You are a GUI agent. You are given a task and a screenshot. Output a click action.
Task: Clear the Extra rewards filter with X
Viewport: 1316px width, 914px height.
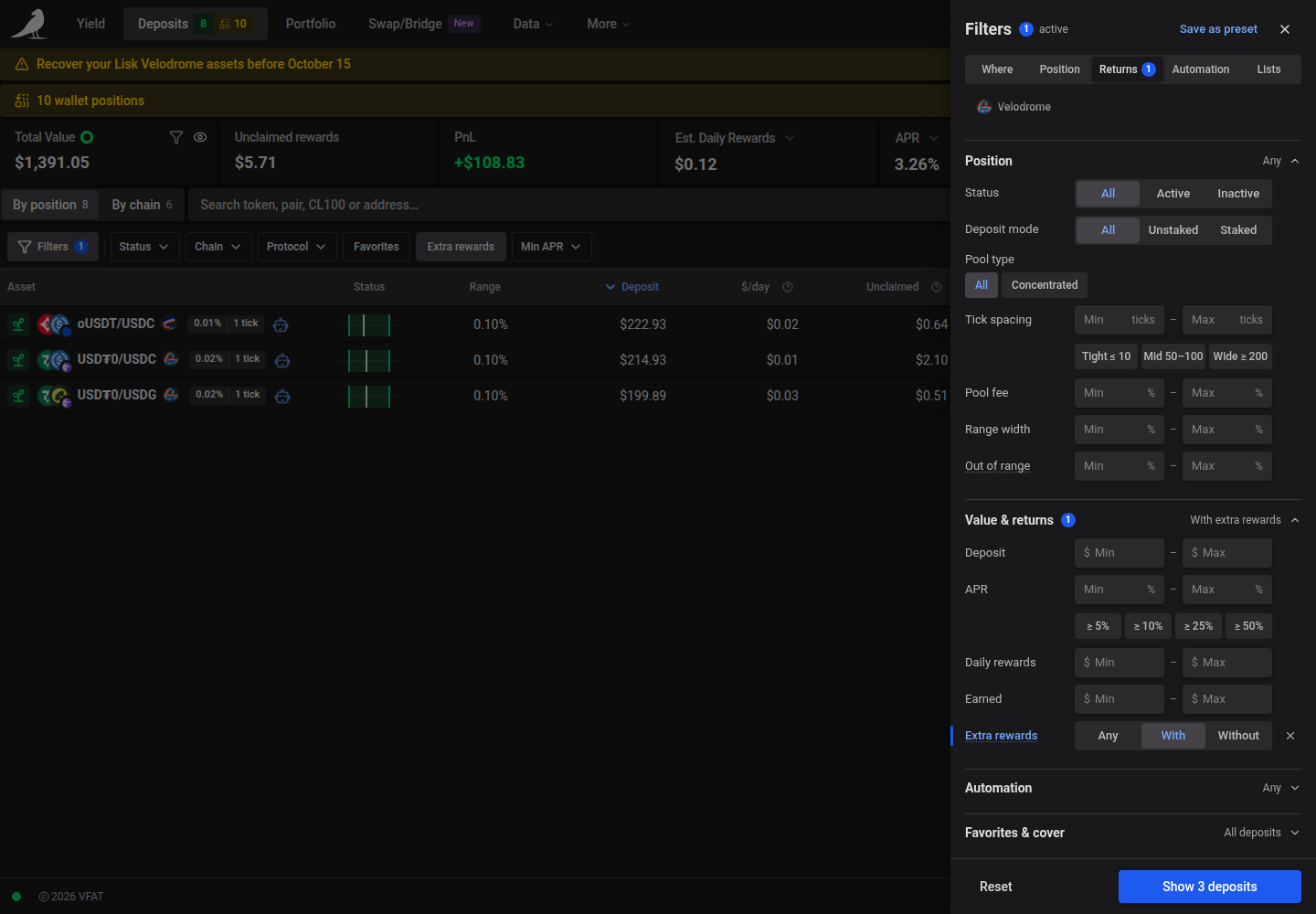click(1290, 736)
